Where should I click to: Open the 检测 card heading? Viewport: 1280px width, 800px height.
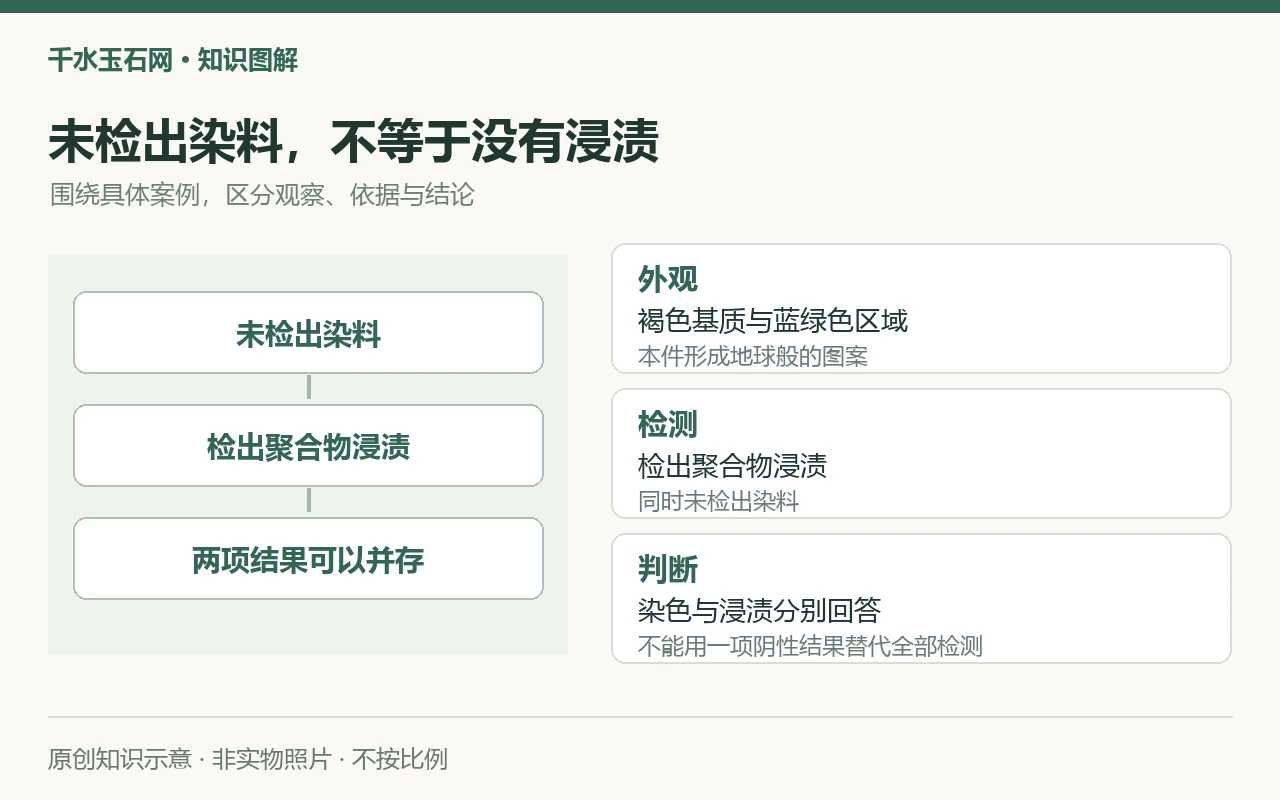click(x=668, y=424)
